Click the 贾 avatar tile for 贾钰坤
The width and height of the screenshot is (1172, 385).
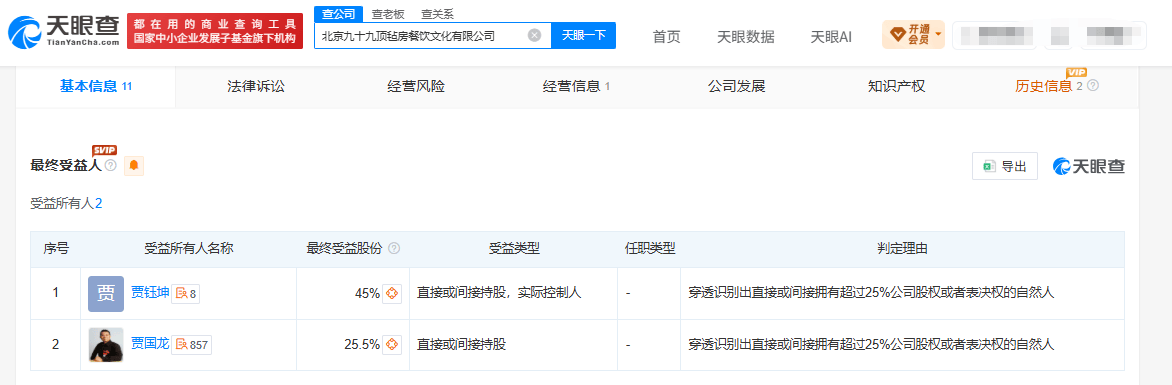pyautogui.click(x=106, y=294)
